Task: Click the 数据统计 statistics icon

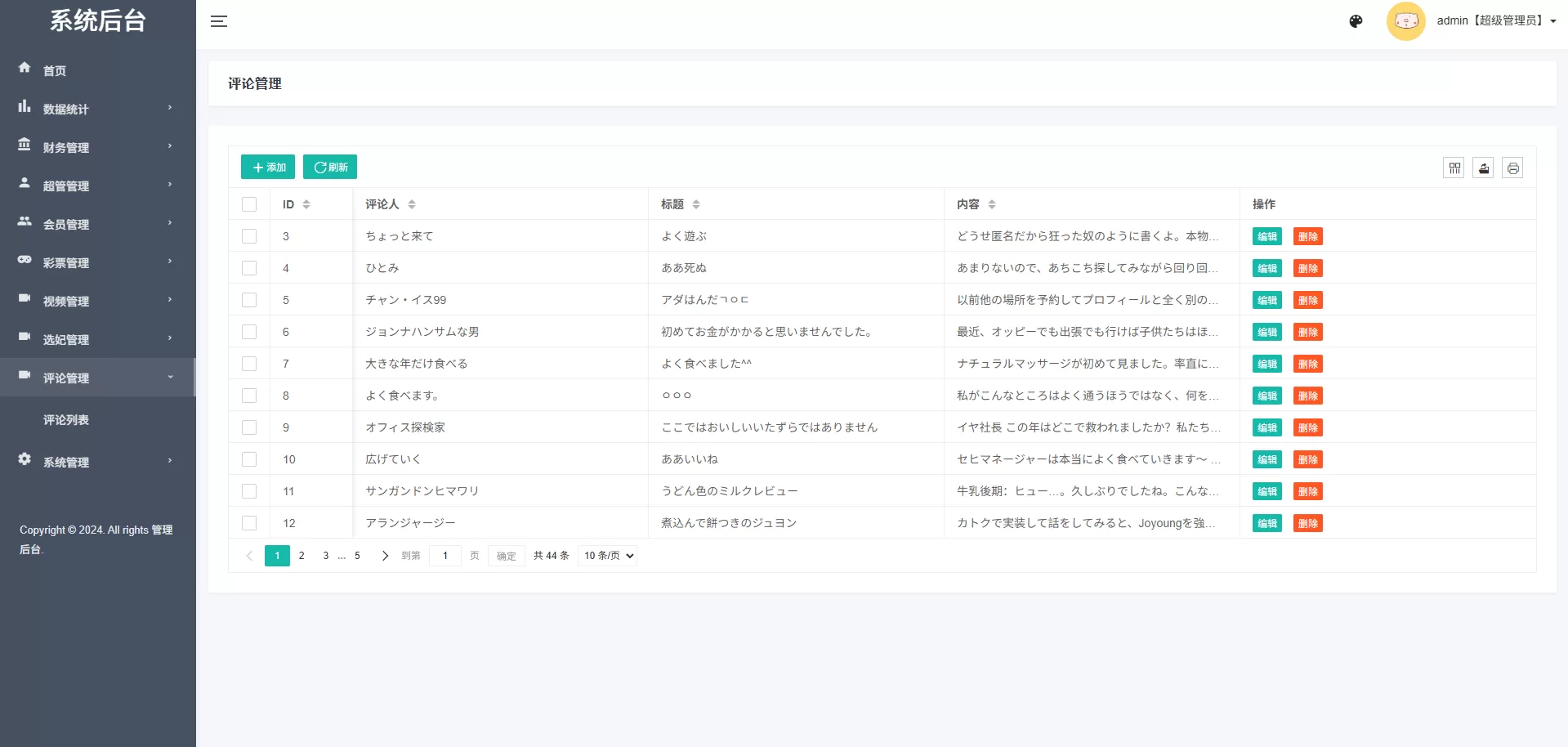Action: coord(24,107)
